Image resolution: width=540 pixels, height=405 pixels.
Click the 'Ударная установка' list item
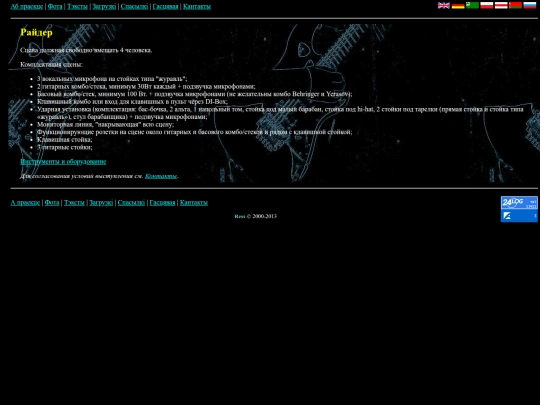[280, 113]
